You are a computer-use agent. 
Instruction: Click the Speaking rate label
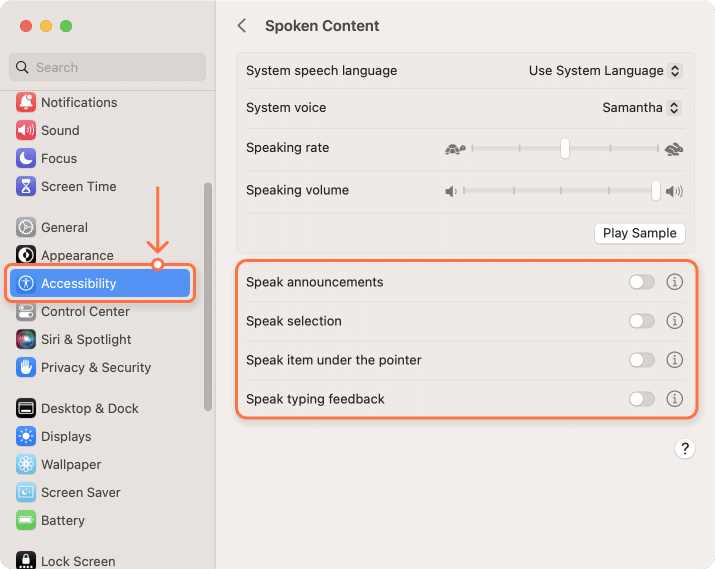click(x=287, y=148)
